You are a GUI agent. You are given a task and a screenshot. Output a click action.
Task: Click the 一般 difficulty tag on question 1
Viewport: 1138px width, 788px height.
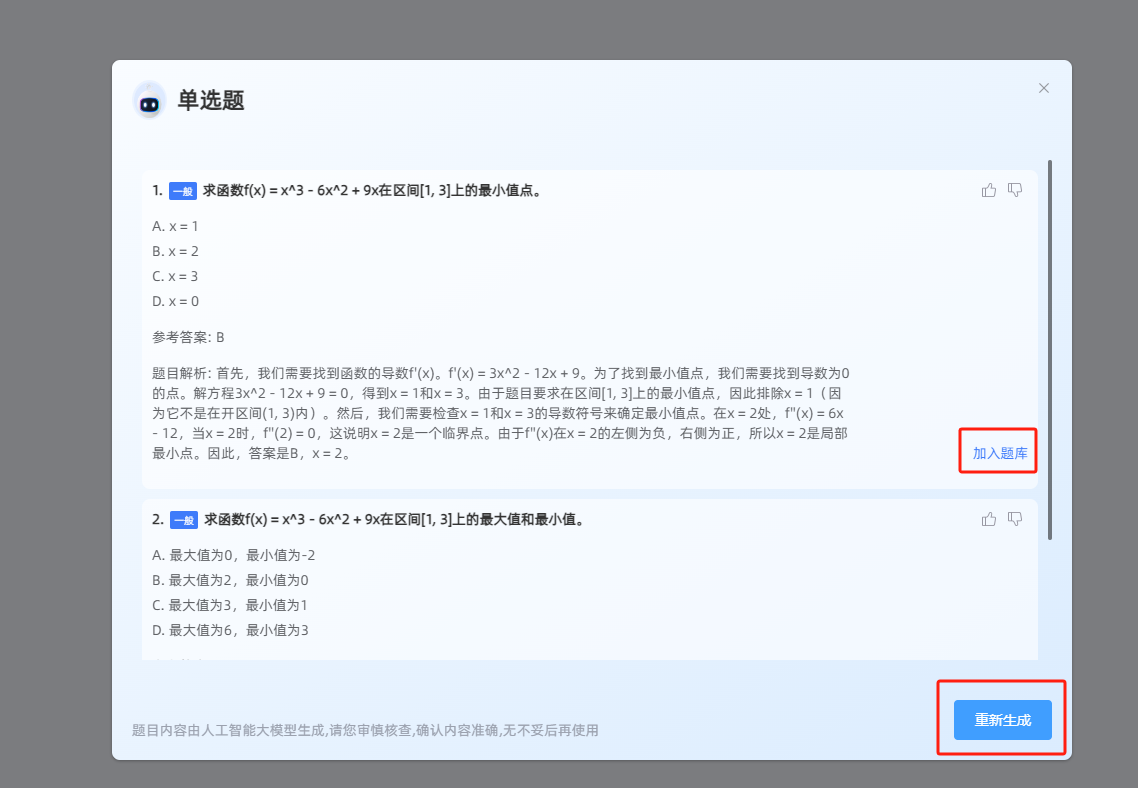point(183,191)
